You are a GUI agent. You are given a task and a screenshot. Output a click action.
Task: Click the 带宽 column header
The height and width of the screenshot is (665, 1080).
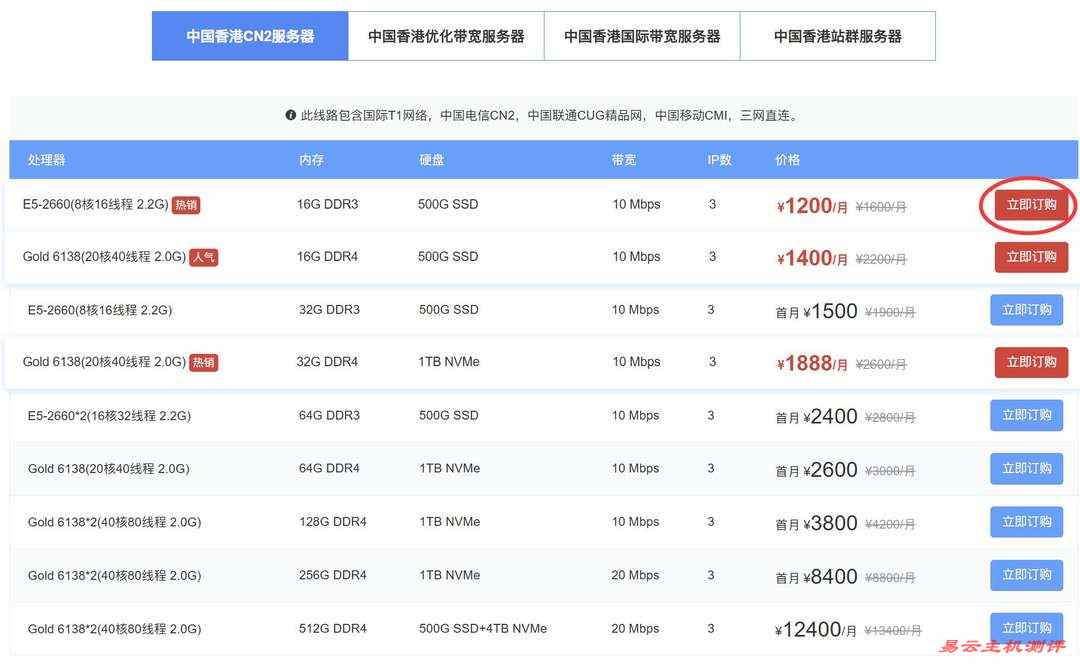coord(624,160)
